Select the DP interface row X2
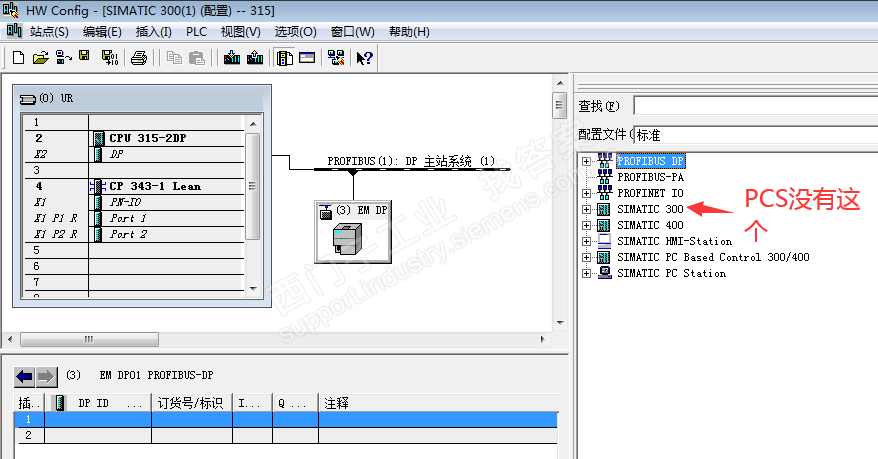This screenshot has height=459, width=878. (134, 154)
